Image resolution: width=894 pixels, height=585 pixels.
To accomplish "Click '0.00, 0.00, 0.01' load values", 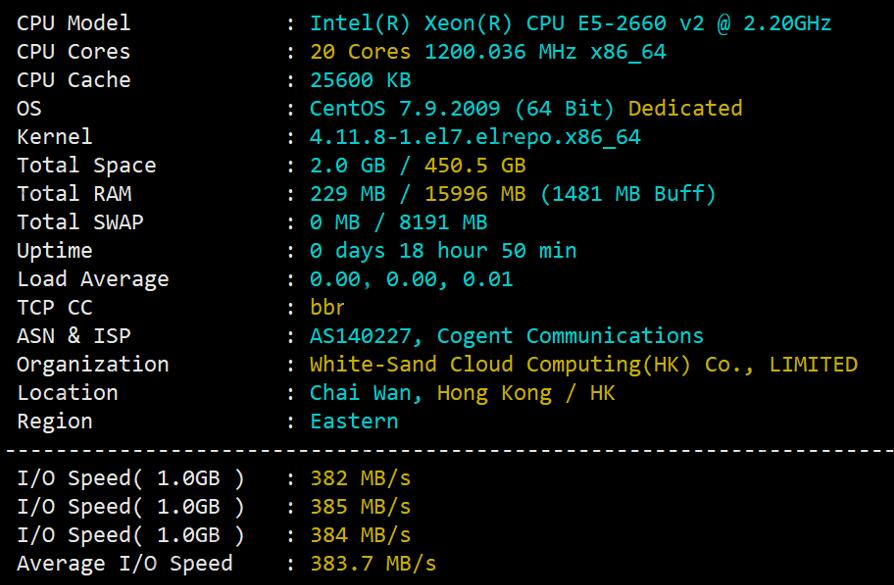I will tap(411, 279).
